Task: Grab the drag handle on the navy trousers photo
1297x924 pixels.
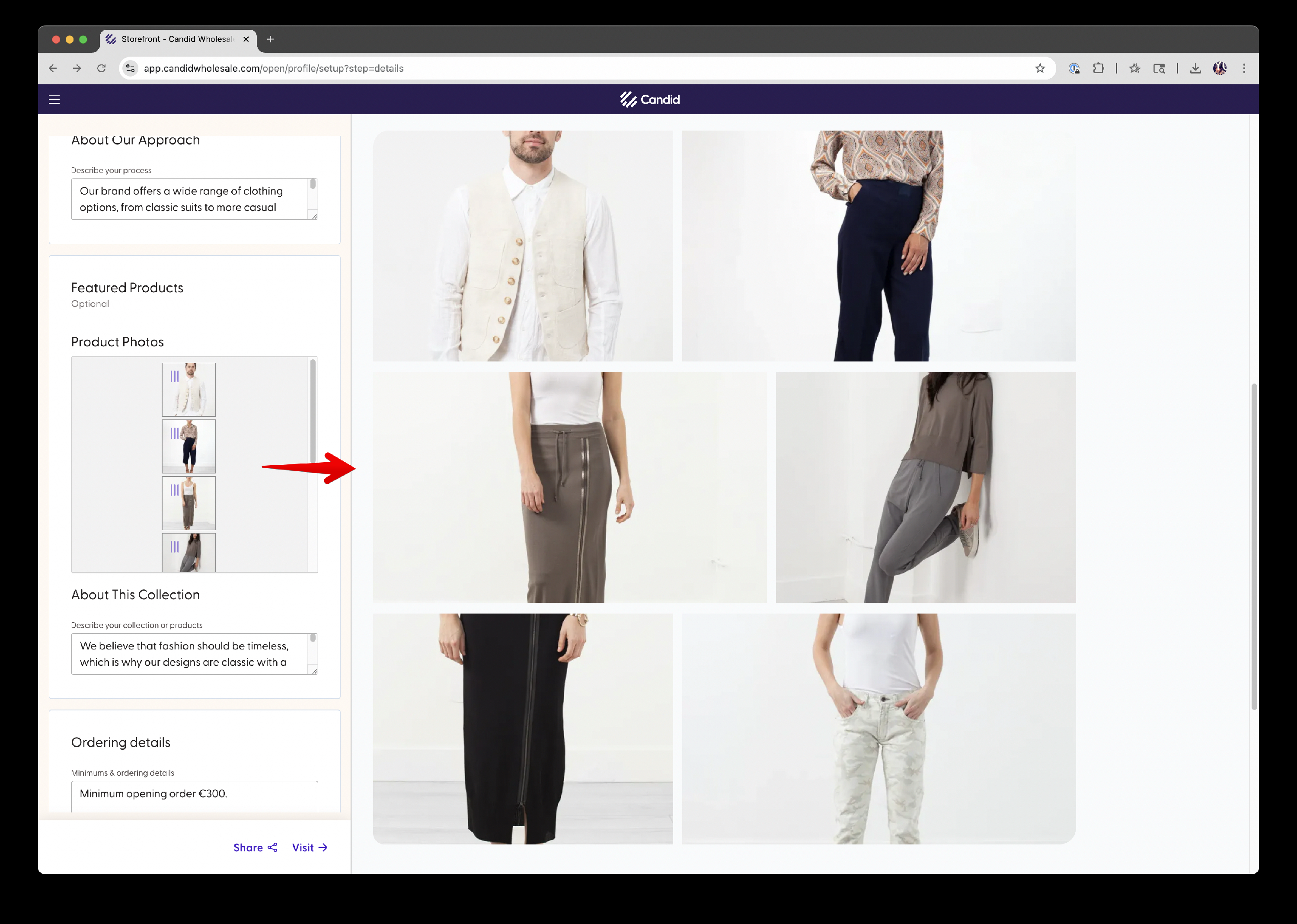Action: [175, 433]
